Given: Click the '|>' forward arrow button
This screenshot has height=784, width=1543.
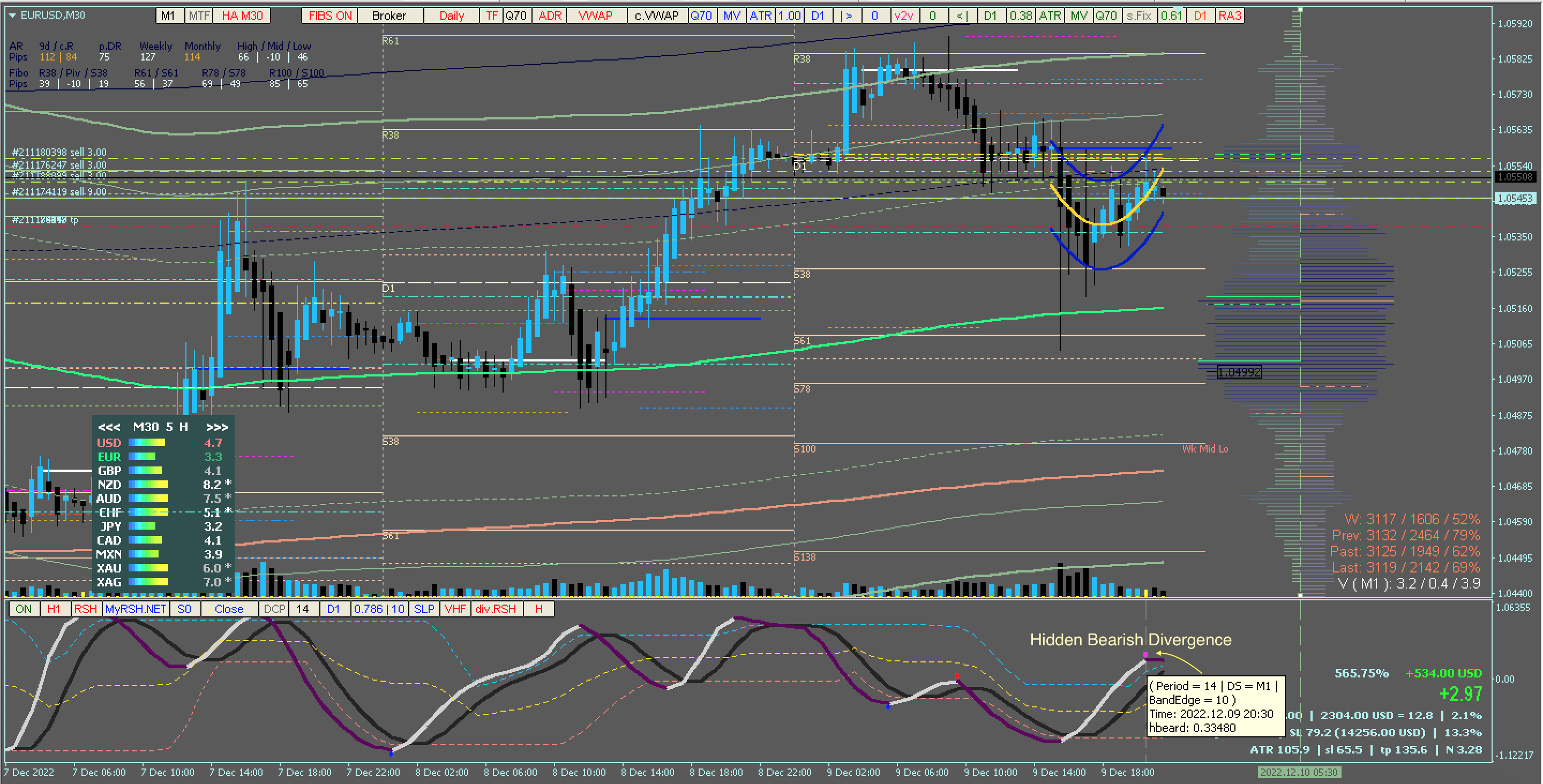Looking at the screenshot, I should (846, 16).
